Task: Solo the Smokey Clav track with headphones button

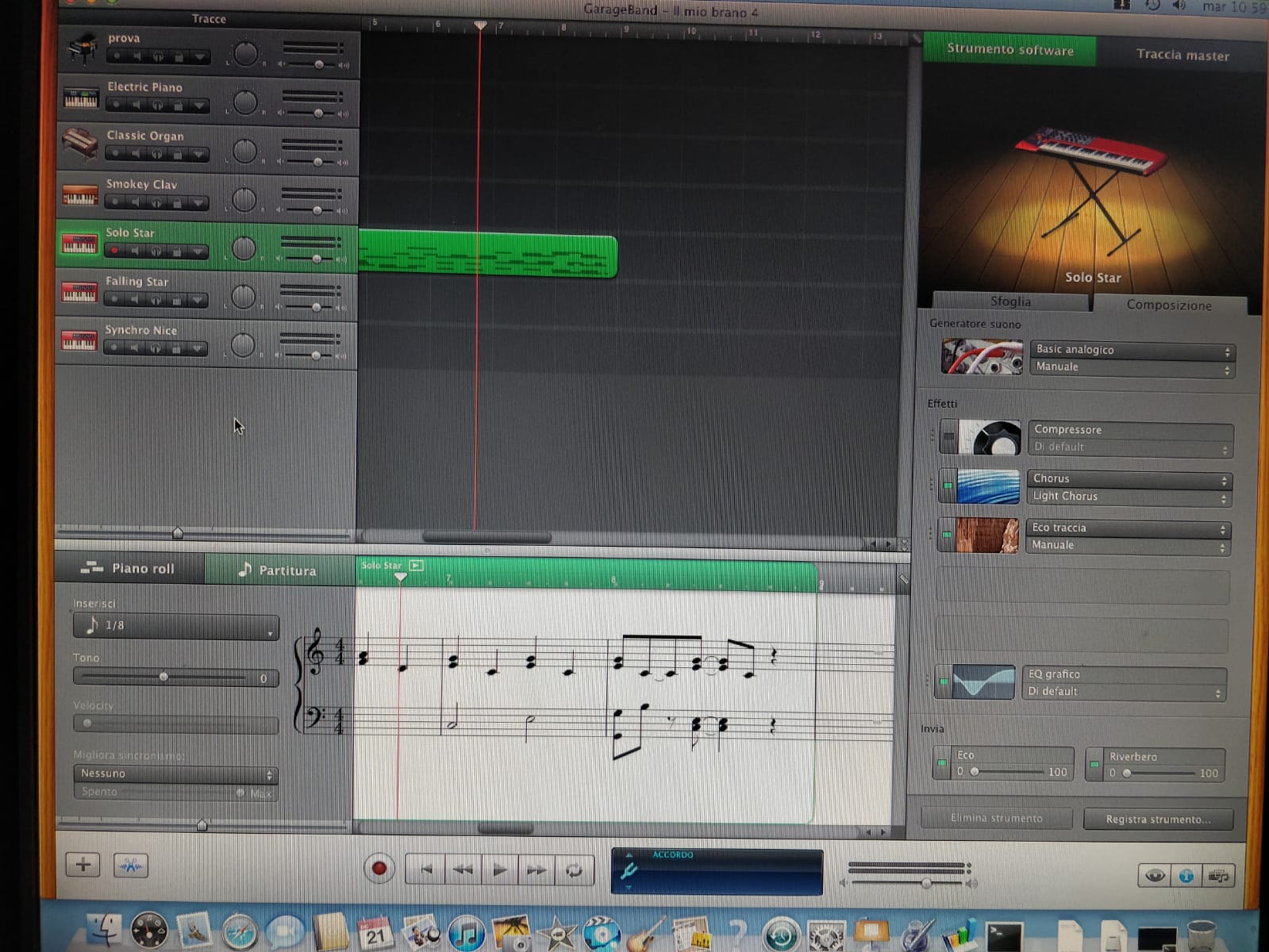Action: pyautogui.click(x=156, y=203)
